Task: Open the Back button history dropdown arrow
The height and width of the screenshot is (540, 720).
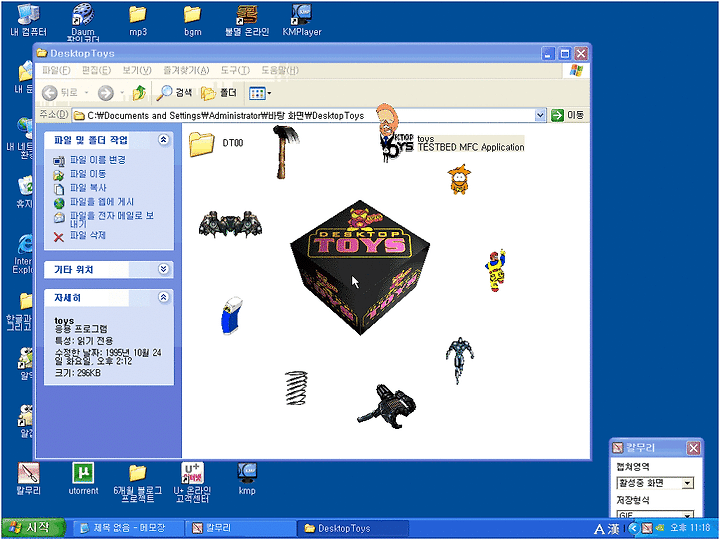Action: [x=86, y=93]
